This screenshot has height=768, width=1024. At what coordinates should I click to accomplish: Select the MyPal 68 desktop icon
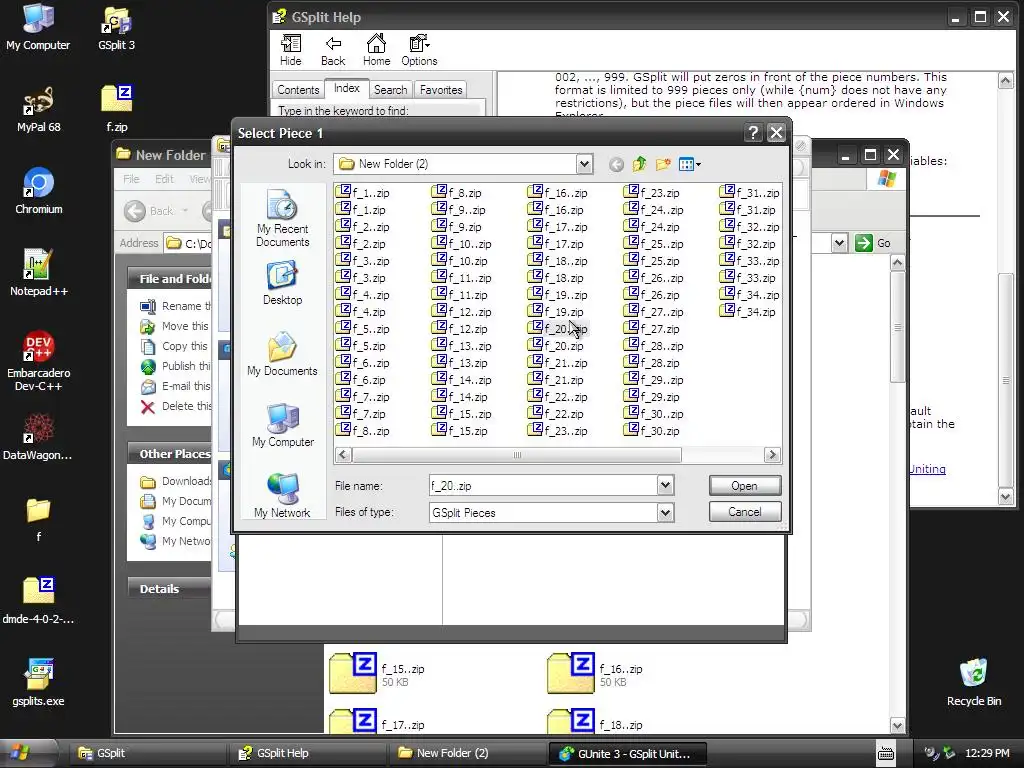(x=39, y=109)
